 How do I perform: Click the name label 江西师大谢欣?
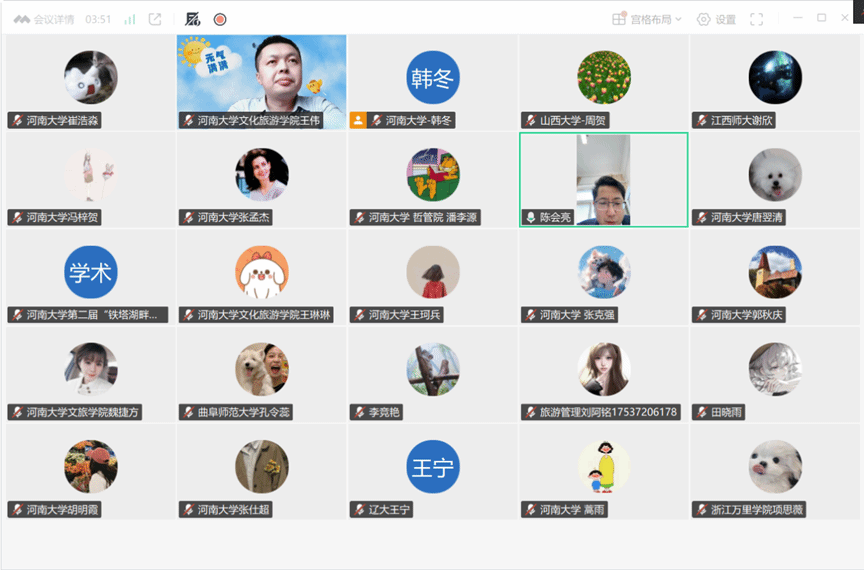(742, 120)
